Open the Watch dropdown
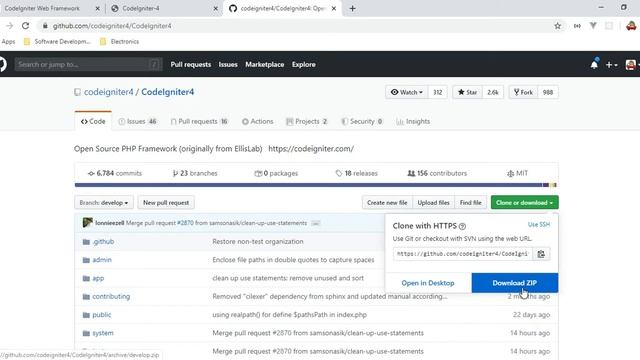This screenshot has width=640, height=360. 407,92
